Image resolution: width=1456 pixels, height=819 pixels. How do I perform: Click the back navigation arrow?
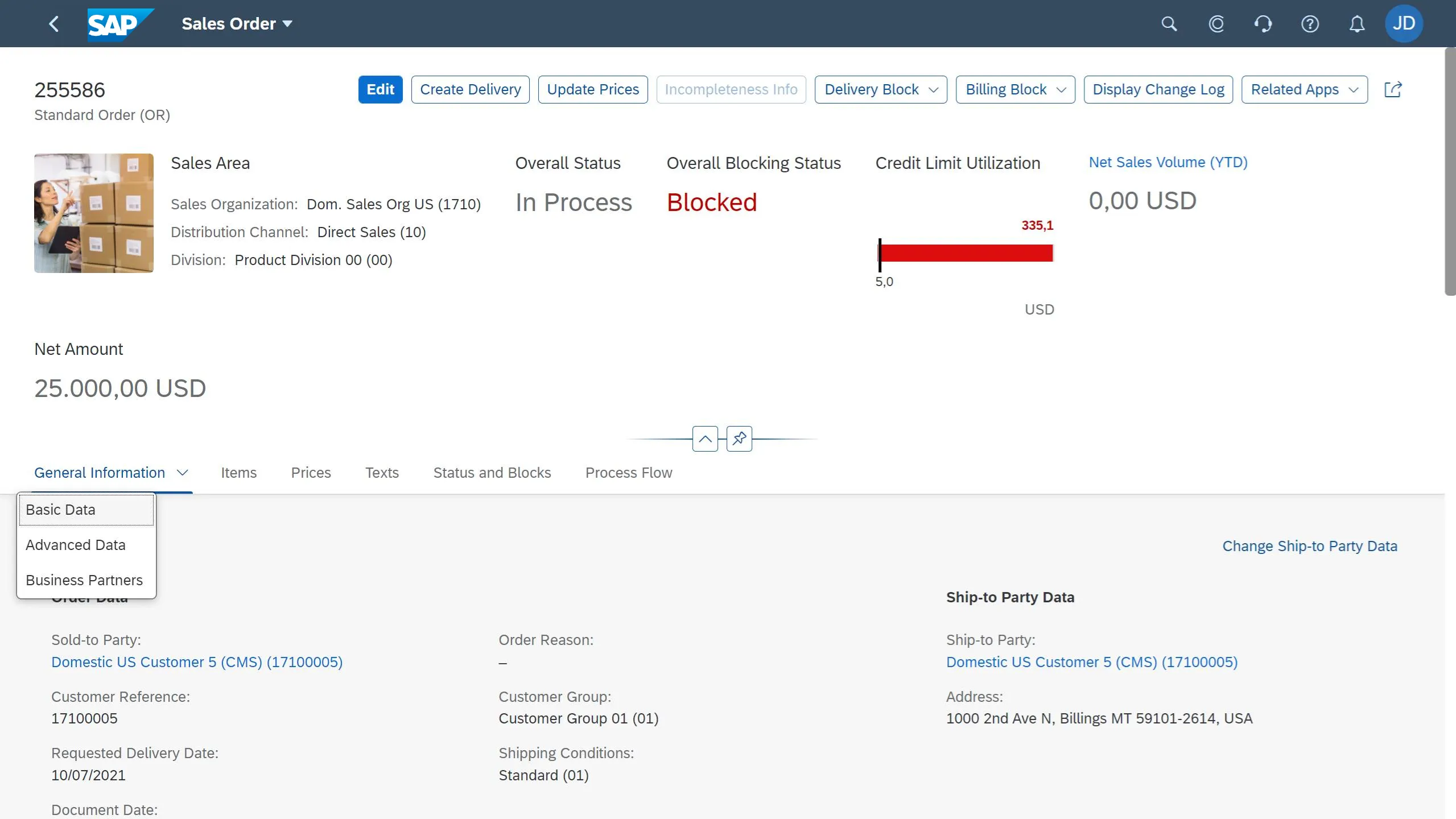[x=54, y=23]
